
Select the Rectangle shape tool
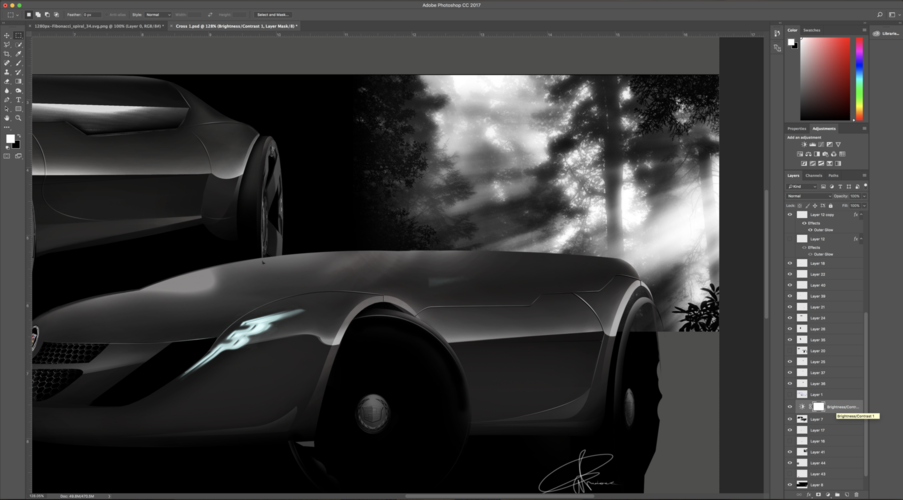pyautogui.click(x=18, y=109)
